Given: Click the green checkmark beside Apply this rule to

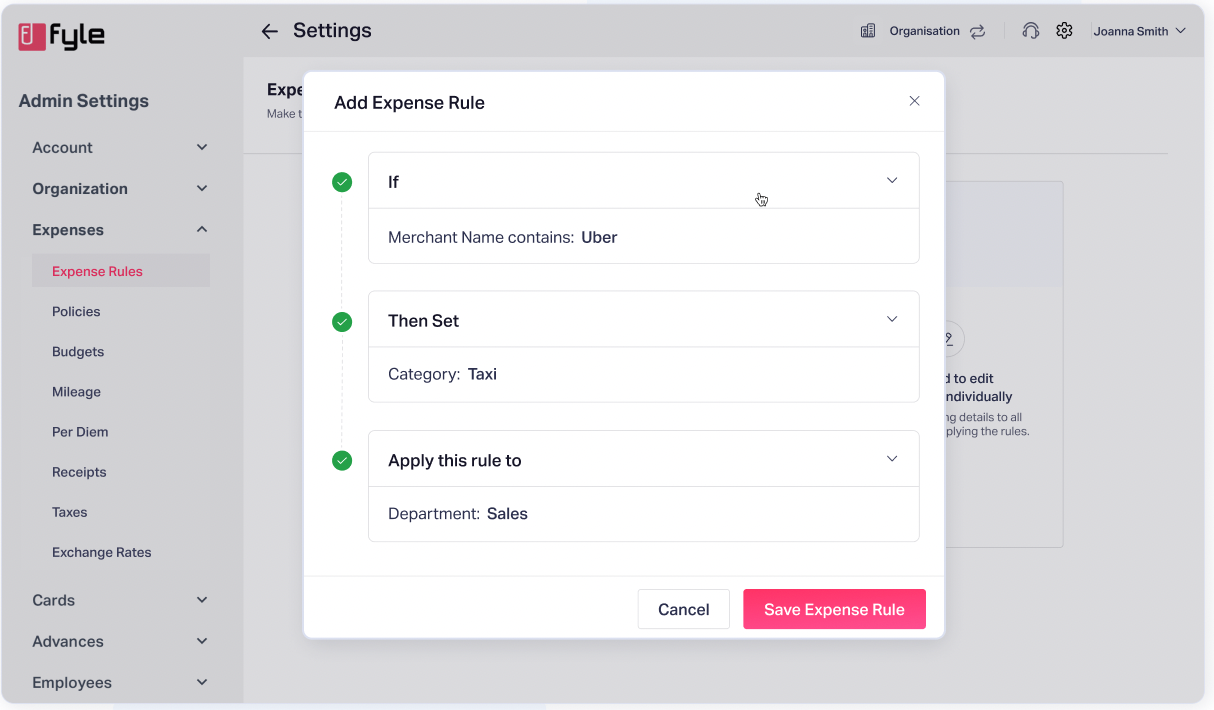Looking at the screenshot, I should 342,461.
